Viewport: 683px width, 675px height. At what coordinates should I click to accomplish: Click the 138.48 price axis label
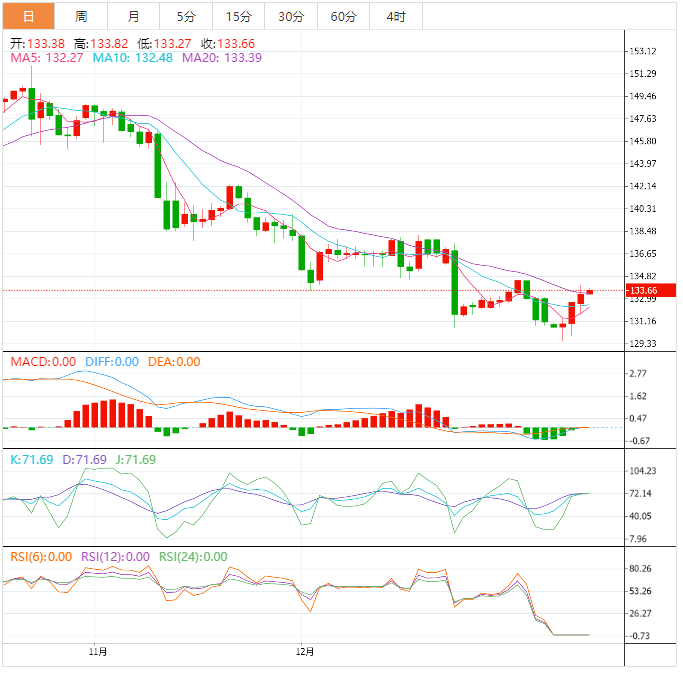point(642,231)
